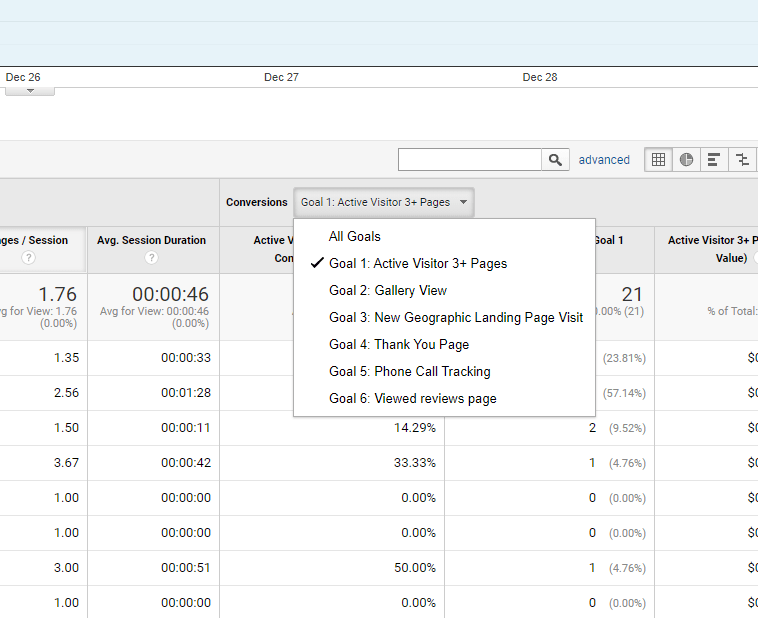Switch to the data table view
The image size is (758, 618).
[x=658, y=159]
